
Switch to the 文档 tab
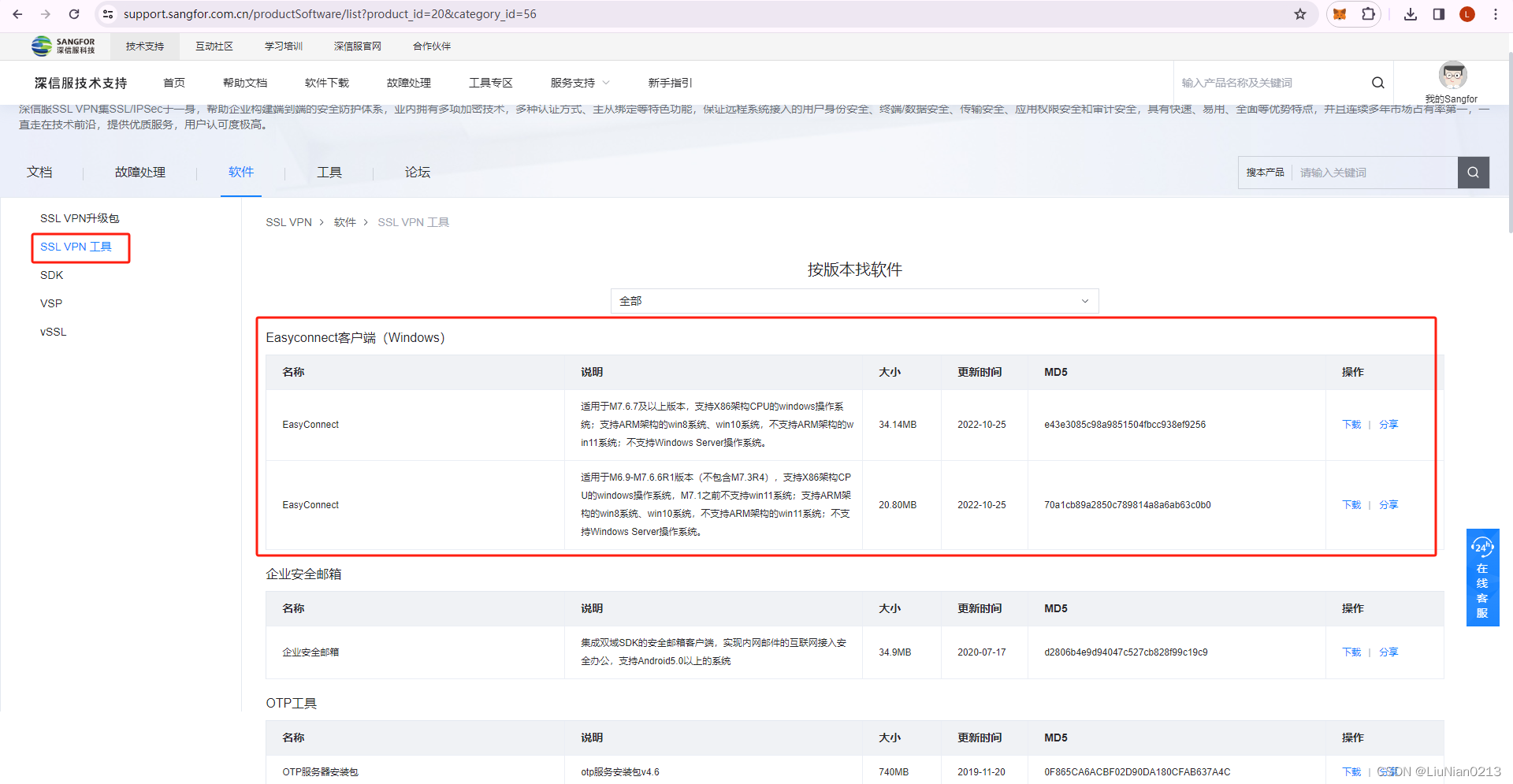tap(39, 172)
